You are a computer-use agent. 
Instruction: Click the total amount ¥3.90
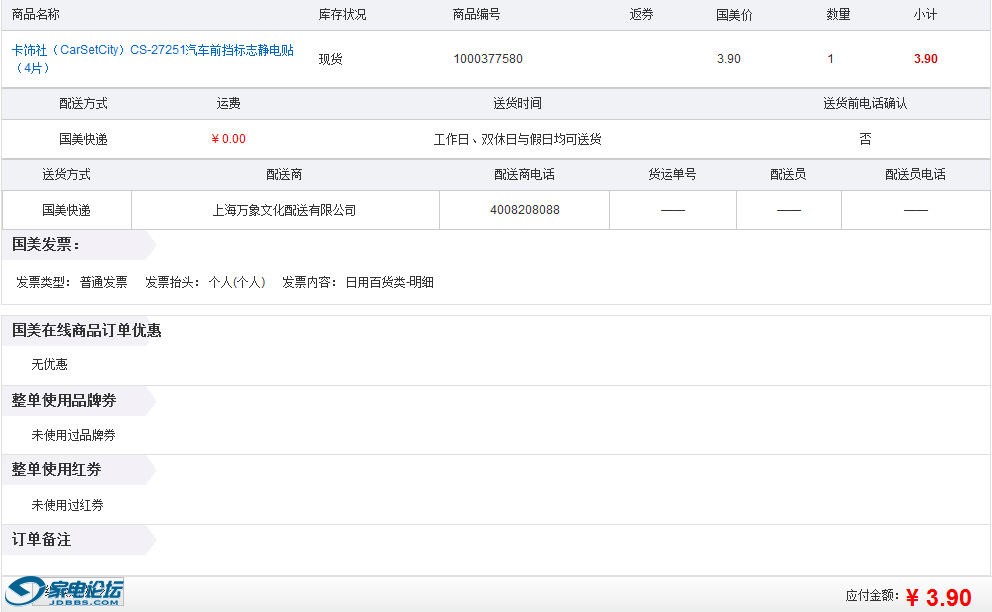pos(939,597)
